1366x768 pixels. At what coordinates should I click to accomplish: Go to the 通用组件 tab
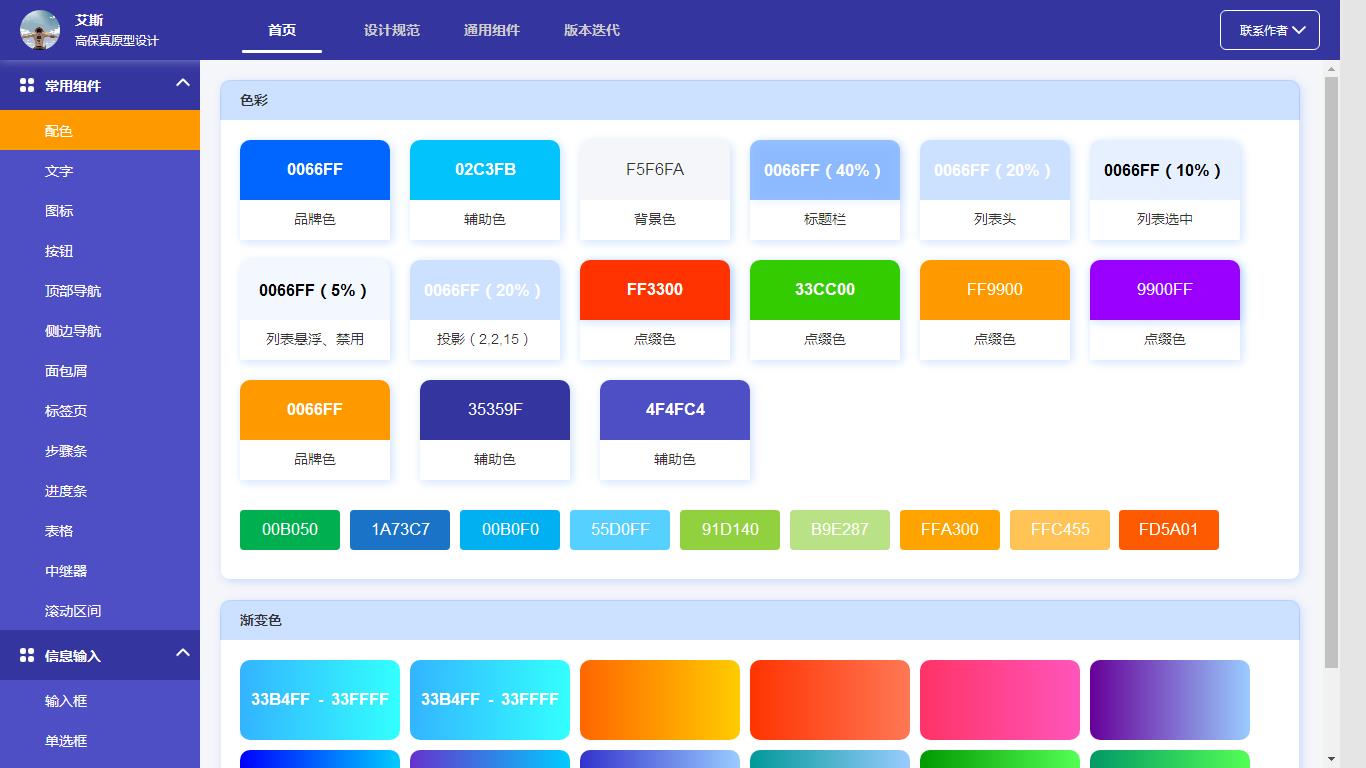(x=492, y=30)
